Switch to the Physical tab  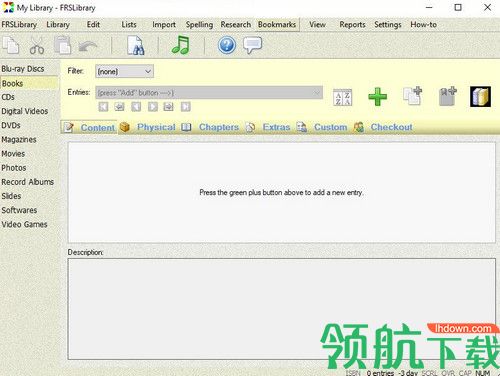(156, 127)
